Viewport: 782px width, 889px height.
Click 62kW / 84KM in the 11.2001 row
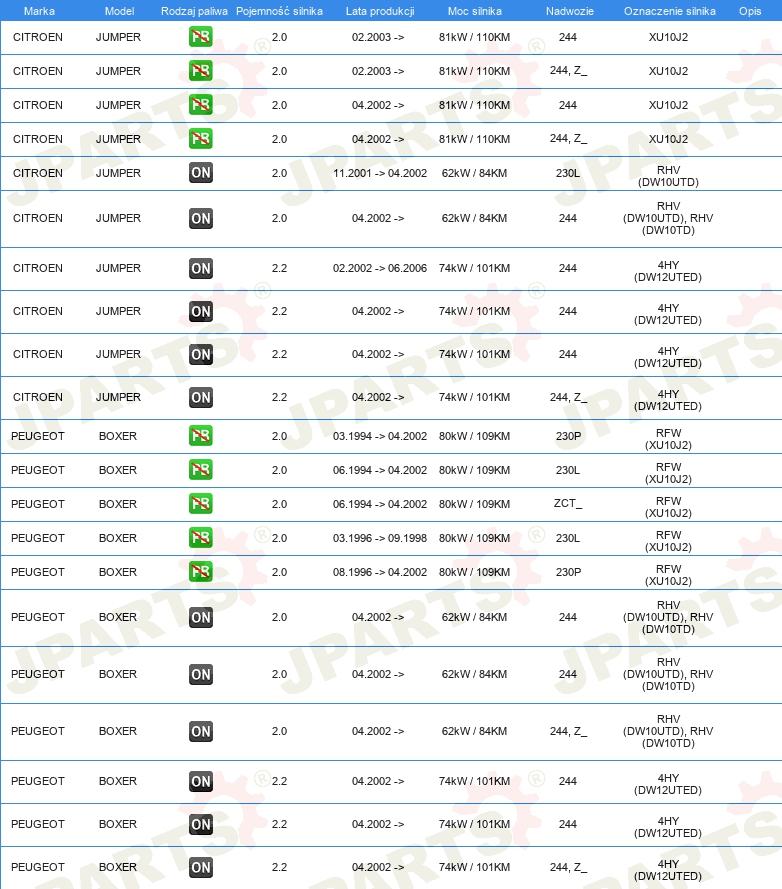475,173
